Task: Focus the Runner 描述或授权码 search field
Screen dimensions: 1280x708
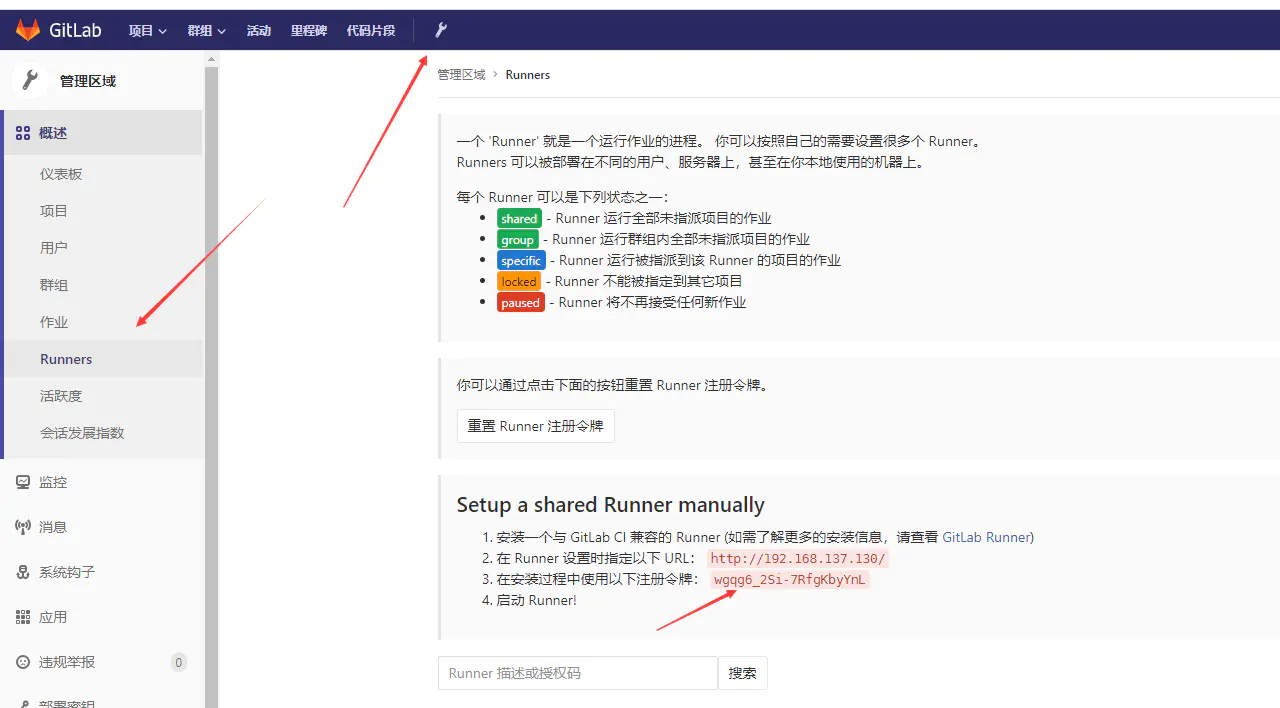Action: click(578, 673)
